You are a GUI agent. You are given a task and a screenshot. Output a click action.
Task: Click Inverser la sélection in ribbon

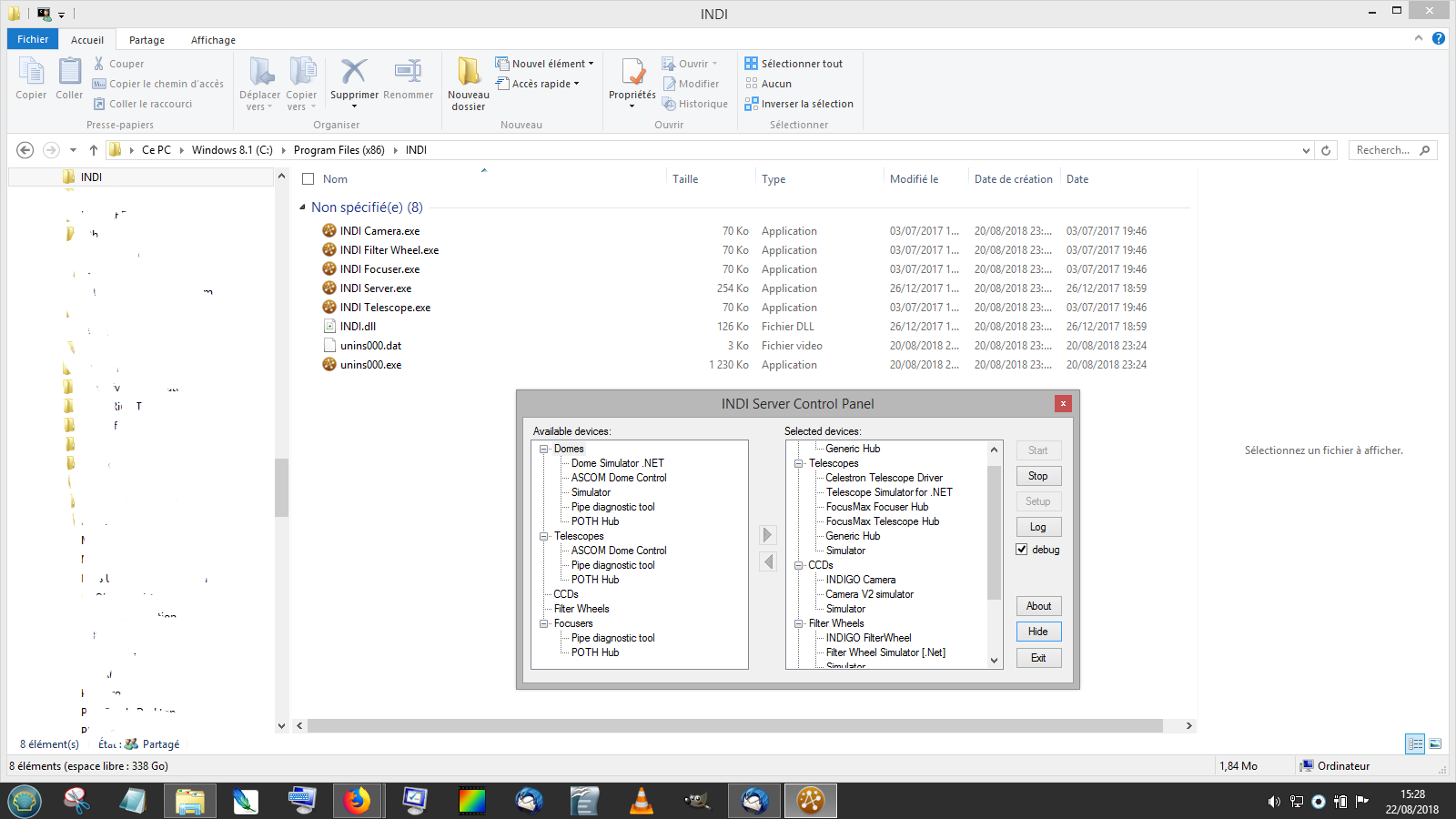coord(799,104)
